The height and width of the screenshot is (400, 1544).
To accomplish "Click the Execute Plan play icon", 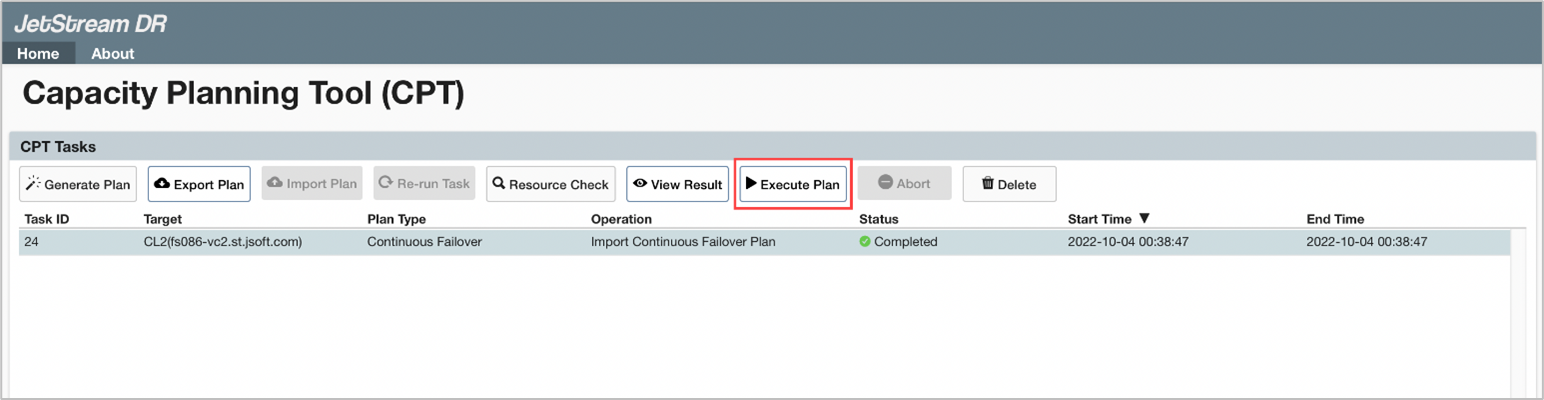I will coord(751,184).
